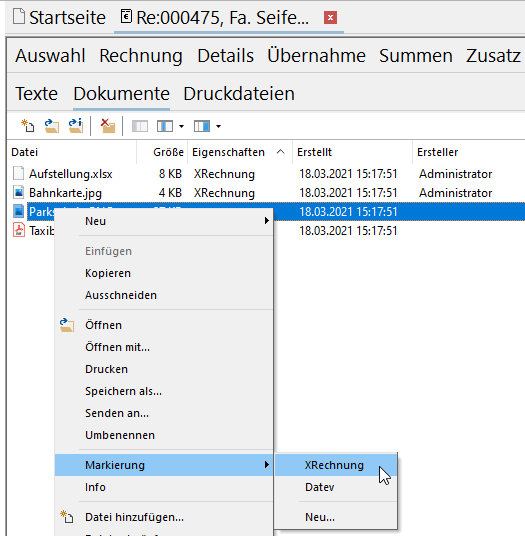Click the second column layout icon
The height and width of the screenshot is (536, 525).
coord(165,126)
